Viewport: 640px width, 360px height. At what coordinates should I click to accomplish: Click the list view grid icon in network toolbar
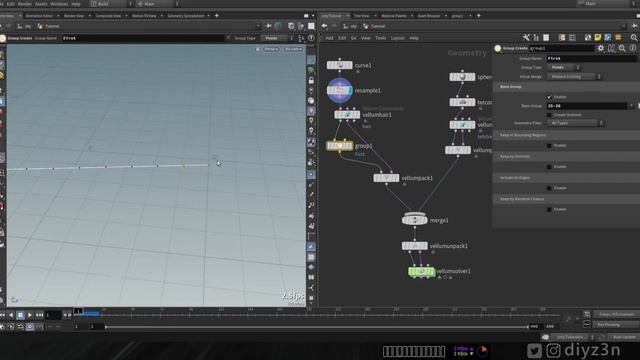[572, 38]
